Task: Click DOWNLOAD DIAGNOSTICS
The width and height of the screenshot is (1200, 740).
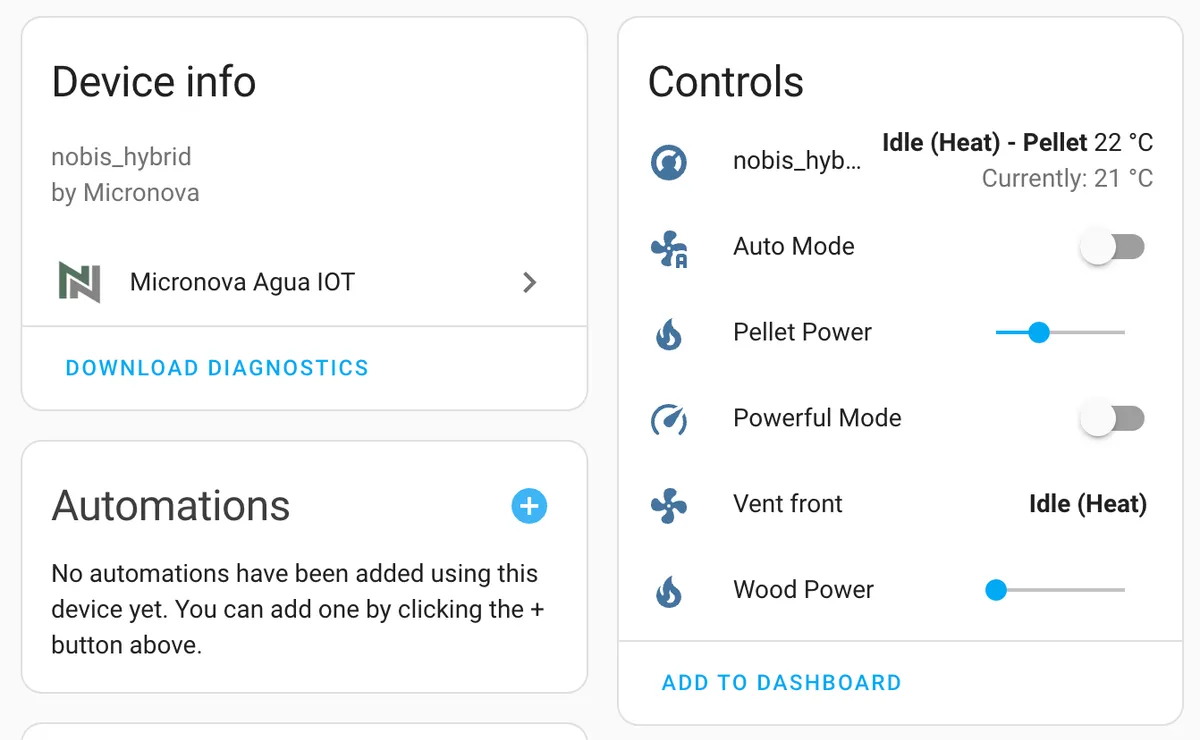Action: 217,368
